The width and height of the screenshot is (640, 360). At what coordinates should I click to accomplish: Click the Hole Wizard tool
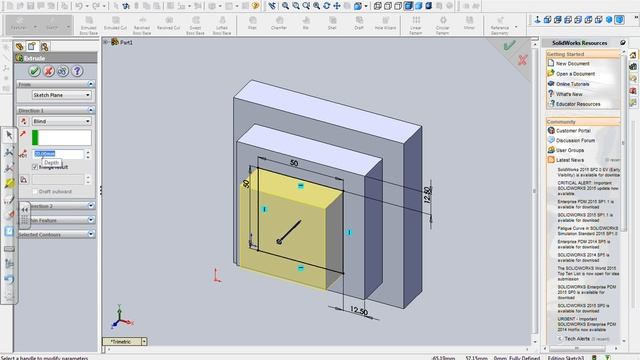(x=385, y=23)
